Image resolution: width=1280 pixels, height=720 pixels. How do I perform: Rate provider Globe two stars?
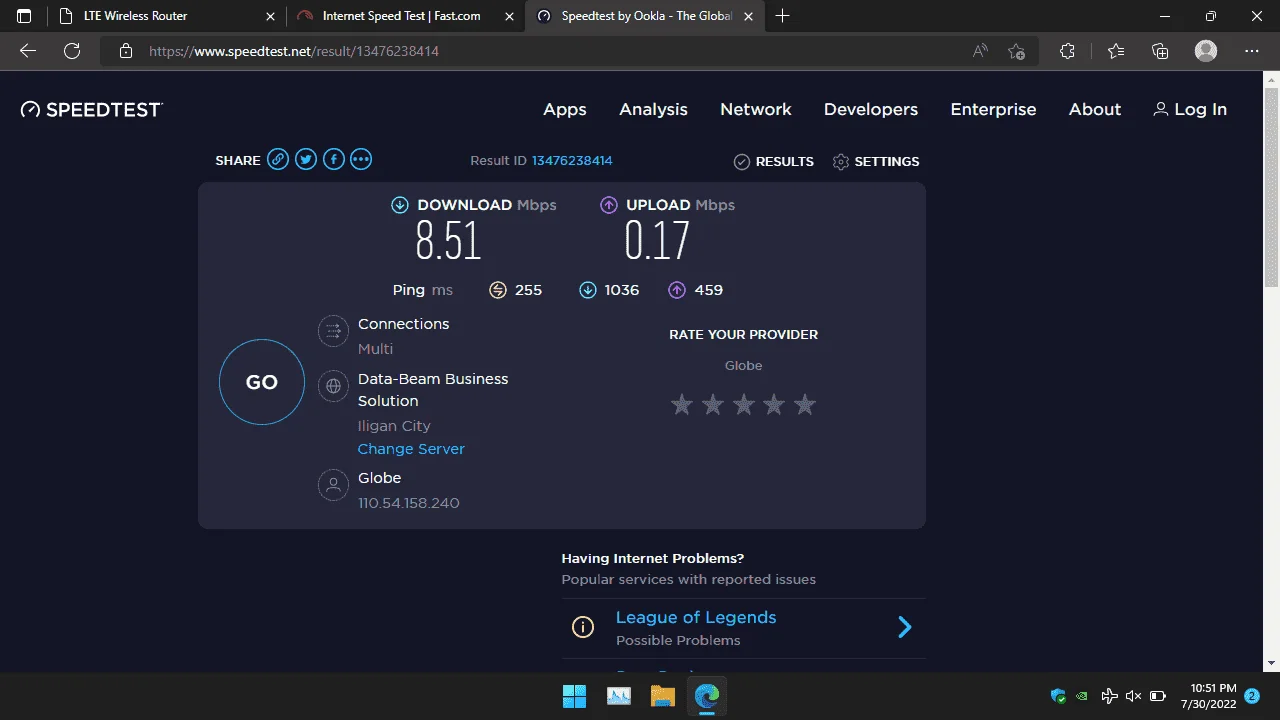click(x=713, y=404)
